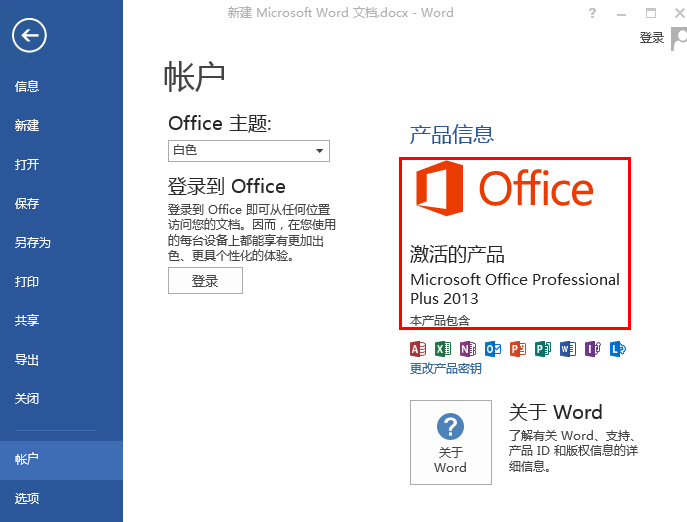Open the Office theme dropdown showing 白色

pyautogui.click(x=249, y=151)
